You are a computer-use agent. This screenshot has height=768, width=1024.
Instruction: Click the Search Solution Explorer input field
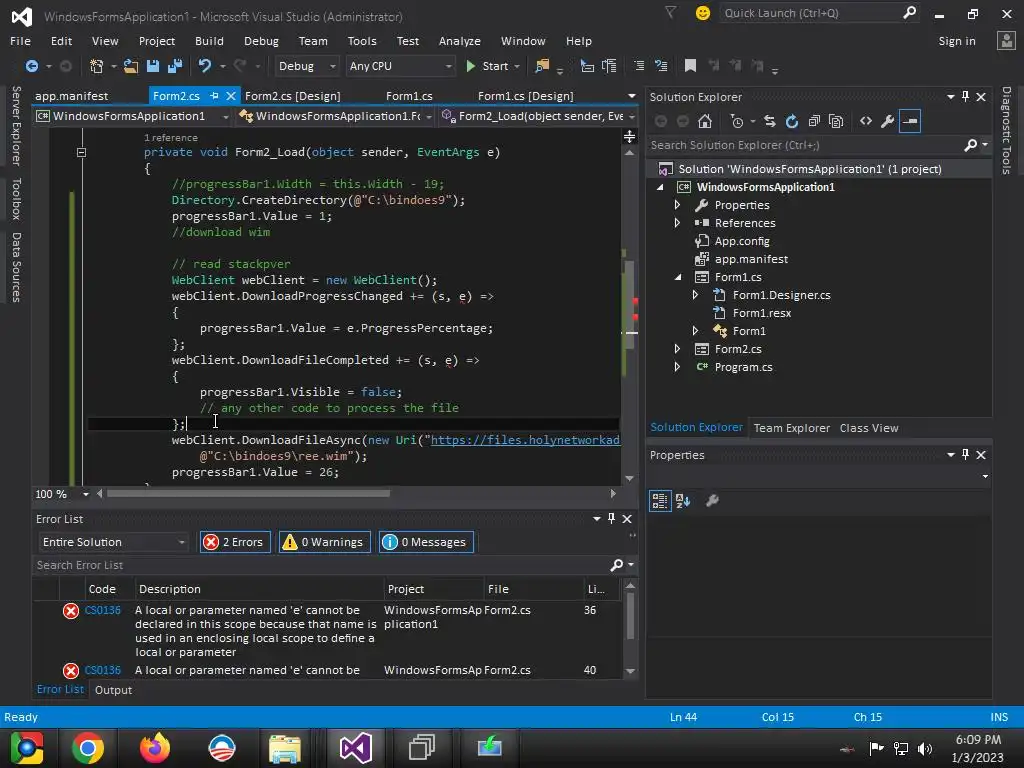(x=807, y=145)
